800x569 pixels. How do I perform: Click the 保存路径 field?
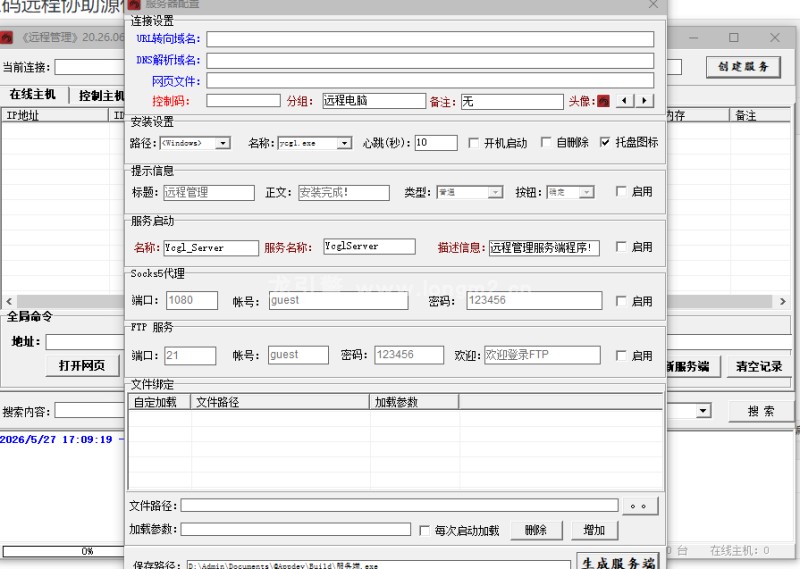tap(379, 565)
